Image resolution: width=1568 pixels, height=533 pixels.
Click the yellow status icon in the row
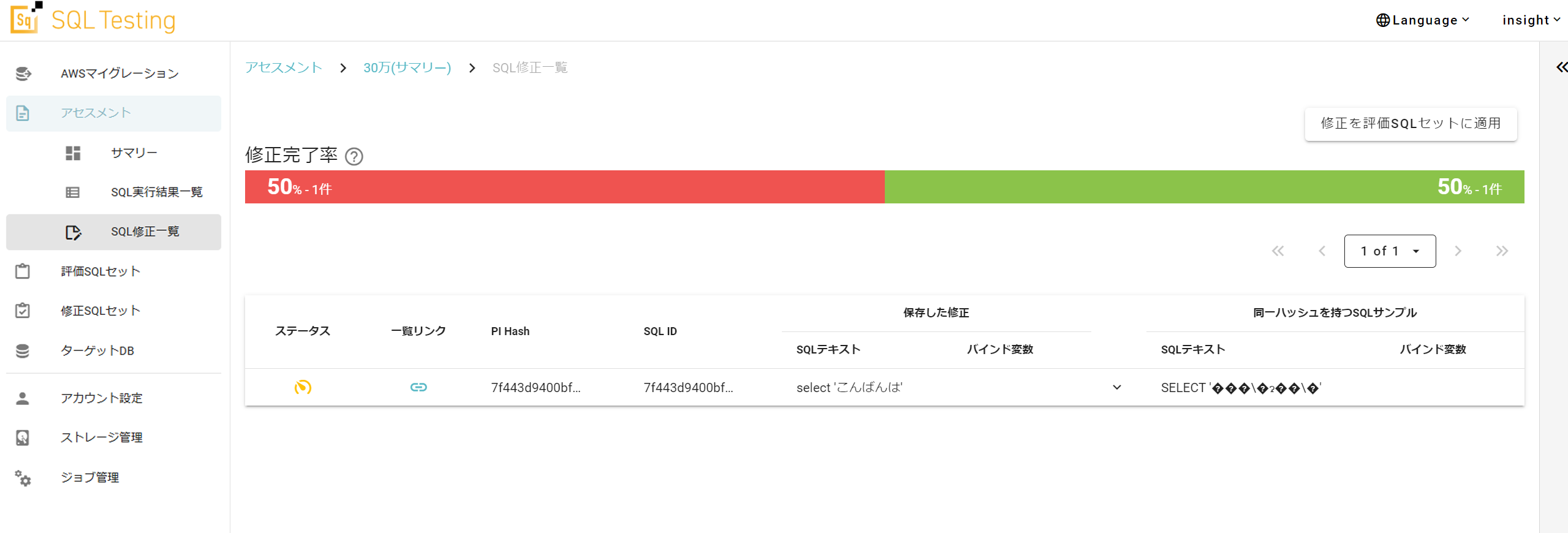coord(303,387)
